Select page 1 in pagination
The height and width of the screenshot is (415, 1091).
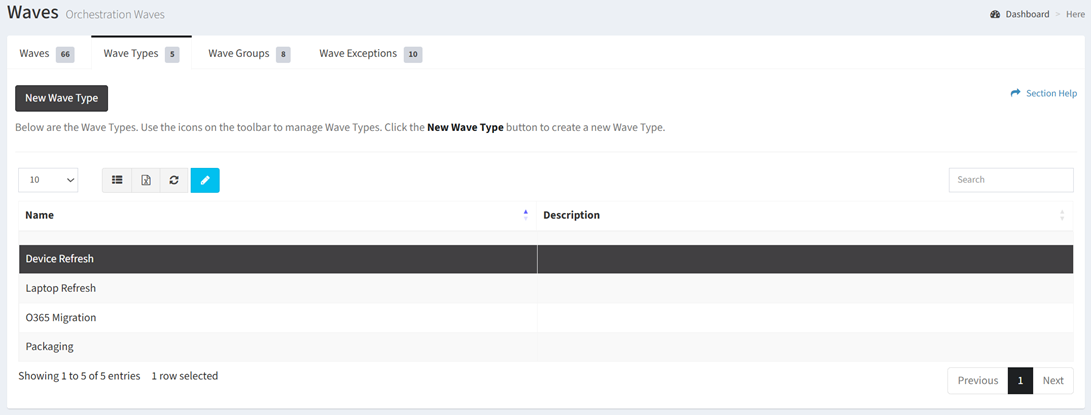1020,381
